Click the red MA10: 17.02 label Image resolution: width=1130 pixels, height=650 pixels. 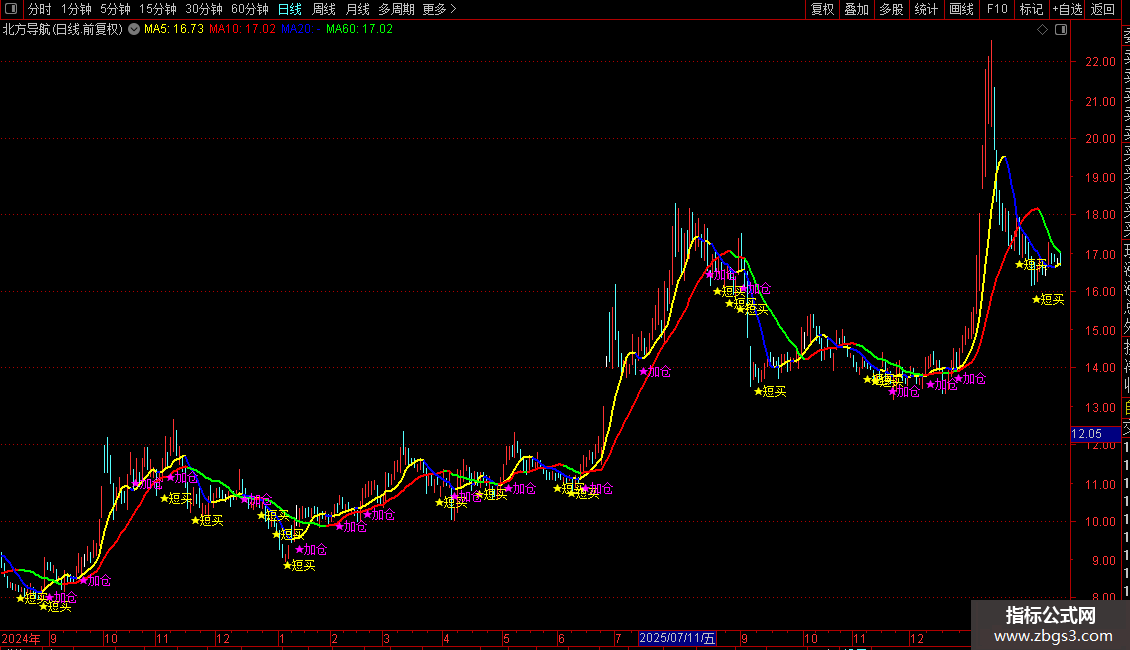[x=242, y=30]
